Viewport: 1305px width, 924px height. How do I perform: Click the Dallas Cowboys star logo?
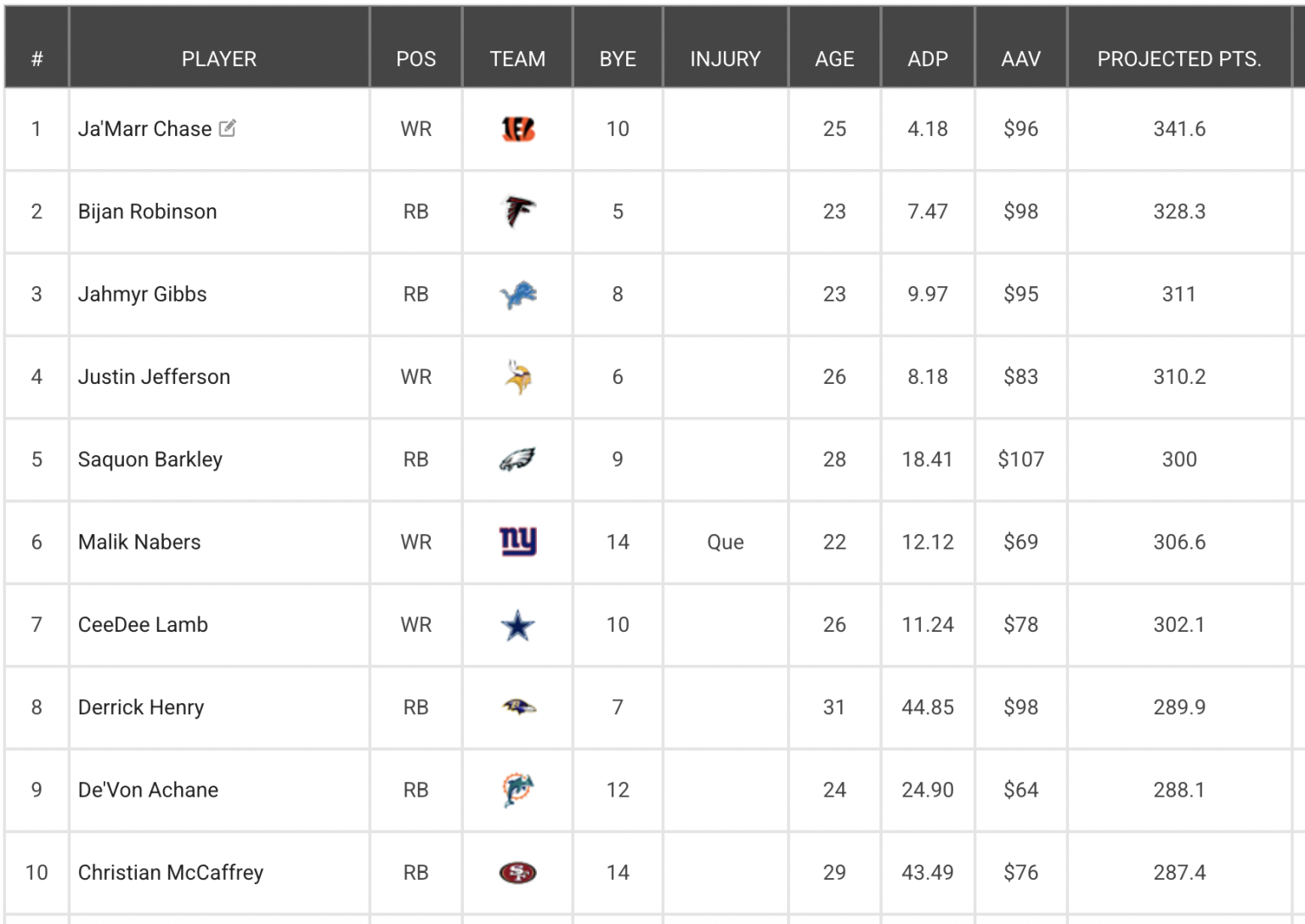tap(517, 626)
